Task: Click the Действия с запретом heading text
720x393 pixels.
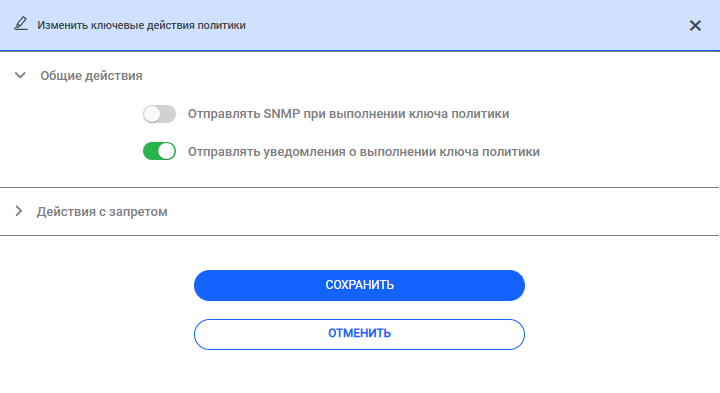Action: click(x=102, y=212)
